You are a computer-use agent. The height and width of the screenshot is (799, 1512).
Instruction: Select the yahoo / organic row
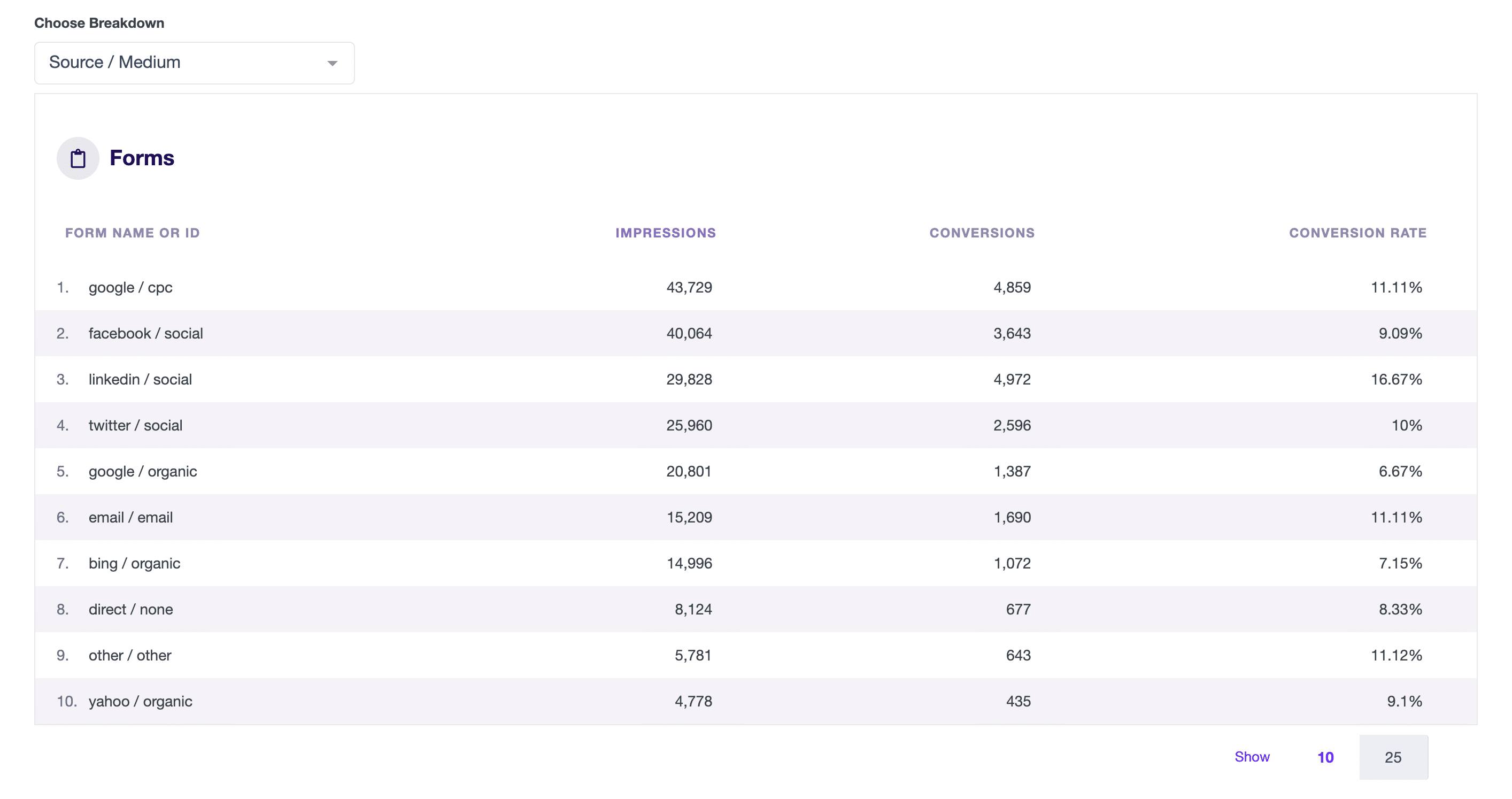[x=756, y=702]
